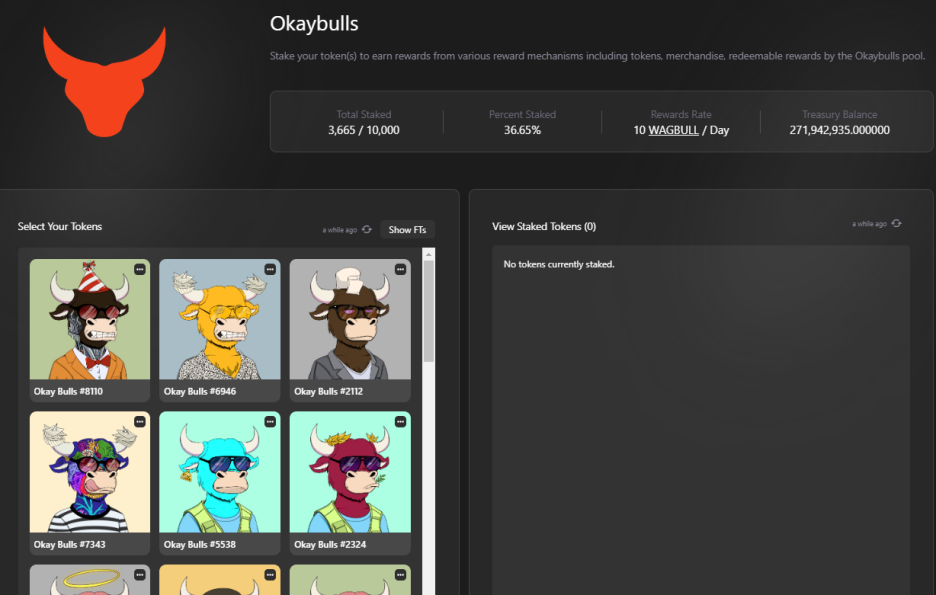This screenshot has width=936, height=595.
Task: Select Okay Bulls #8110 token card
Action: pyautogui.click(x=90, y=331)
